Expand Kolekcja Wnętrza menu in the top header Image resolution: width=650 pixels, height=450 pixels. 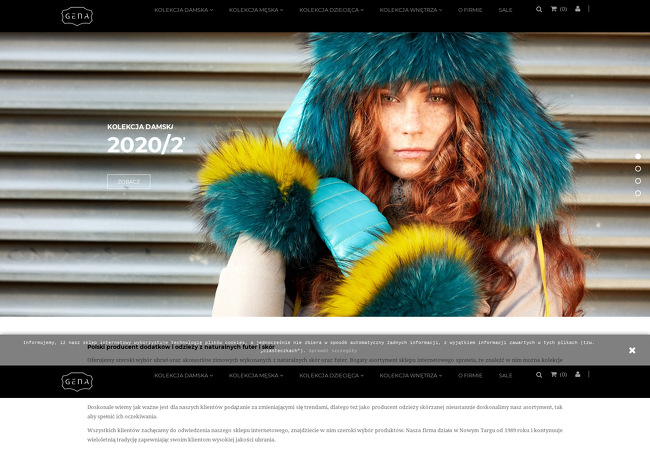tap(411, 10)
